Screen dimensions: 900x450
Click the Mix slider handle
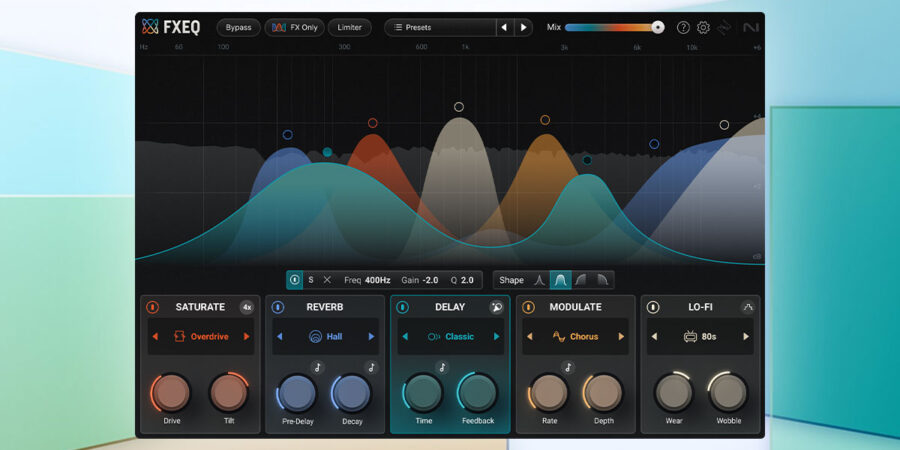658,27
